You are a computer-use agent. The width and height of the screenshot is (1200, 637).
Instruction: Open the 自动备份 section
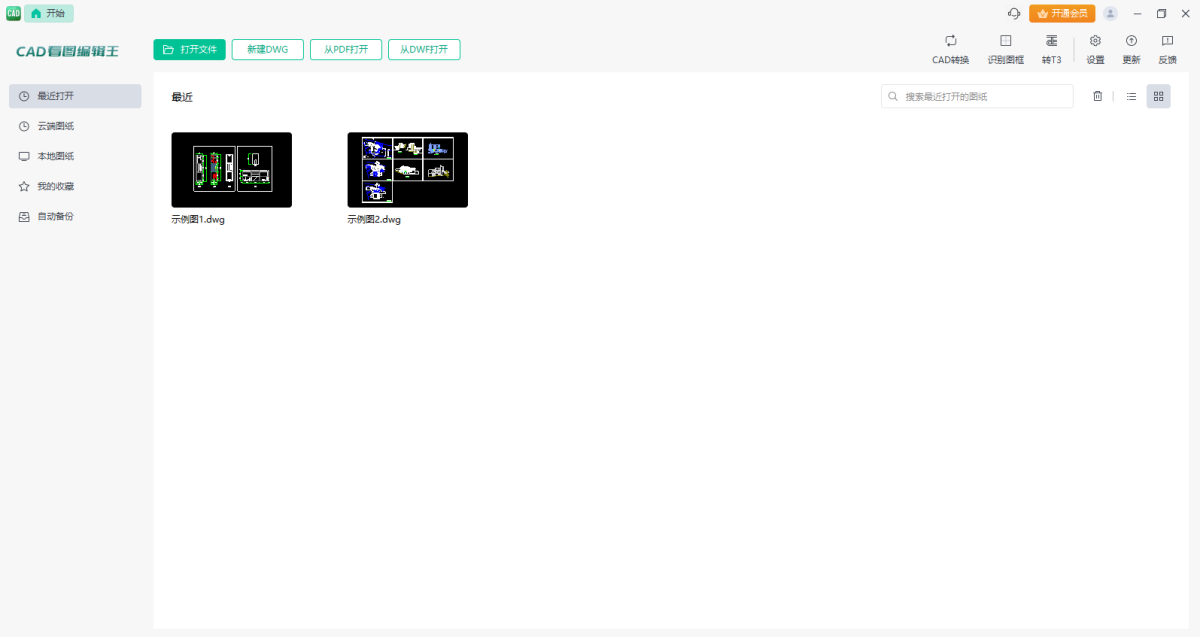click(x=75, y=216)
